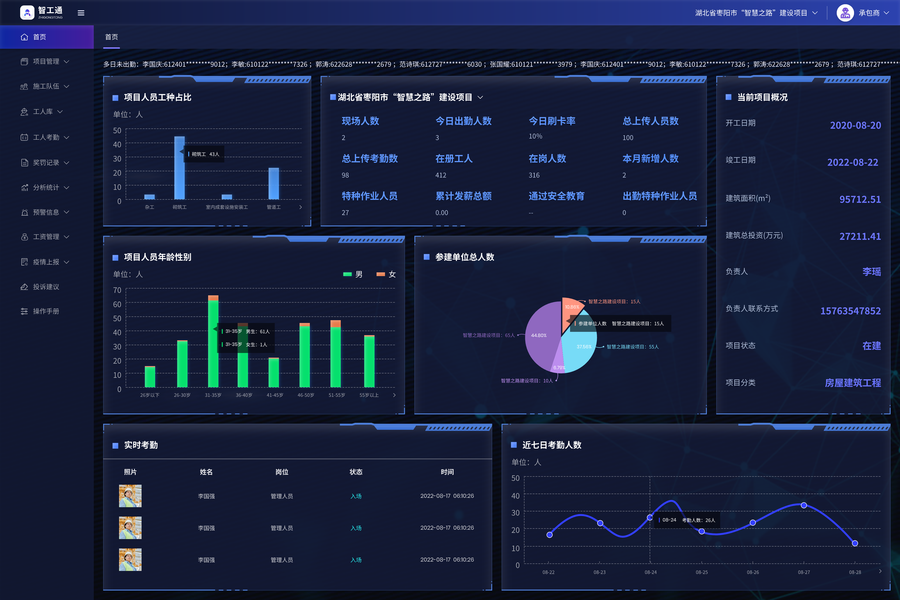Viewport: 900px width, 600px height.
Task: Open the 承包商 account dropdown
Action: [x=874, y=13]
